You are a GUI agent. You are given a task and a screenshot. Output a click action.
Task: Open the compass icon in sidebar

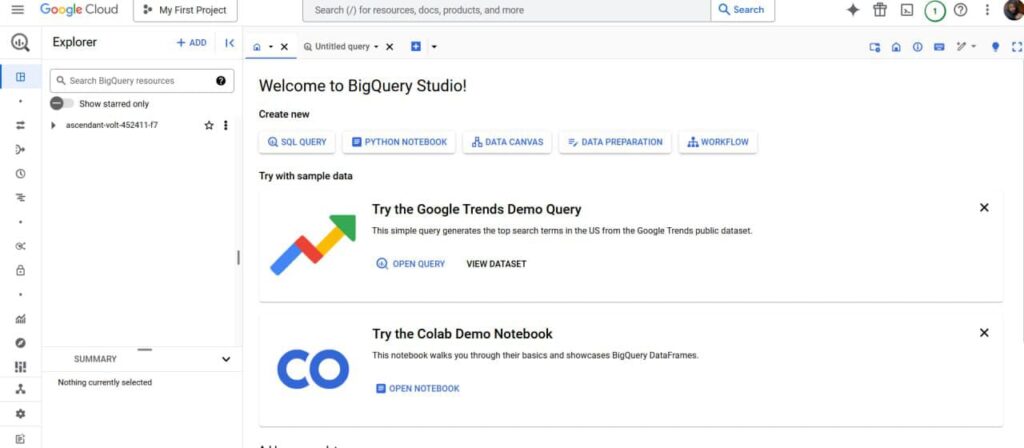[20, 343]
